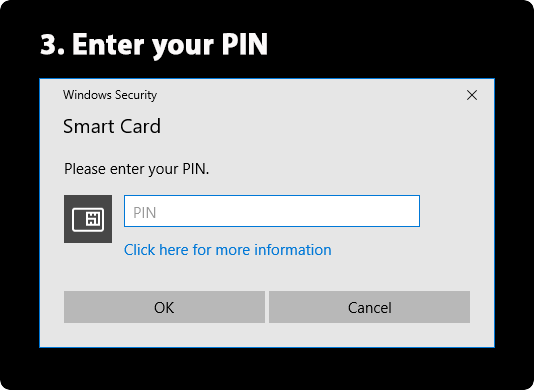Confirm the PIN with the OK button
The width and height of the screenshot is (534, 390).
[164, 307]
